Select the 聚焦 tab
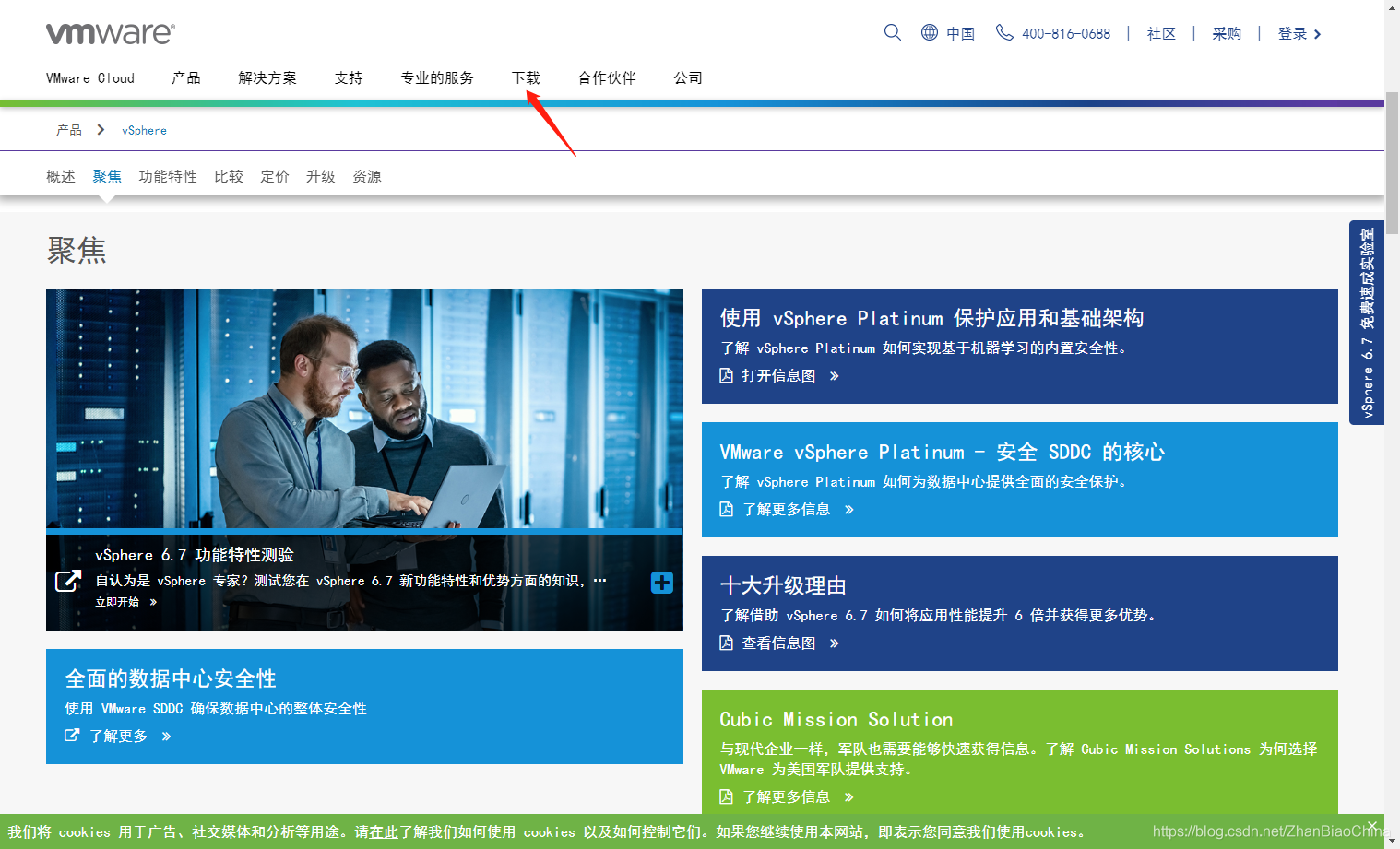 (107, 176)
